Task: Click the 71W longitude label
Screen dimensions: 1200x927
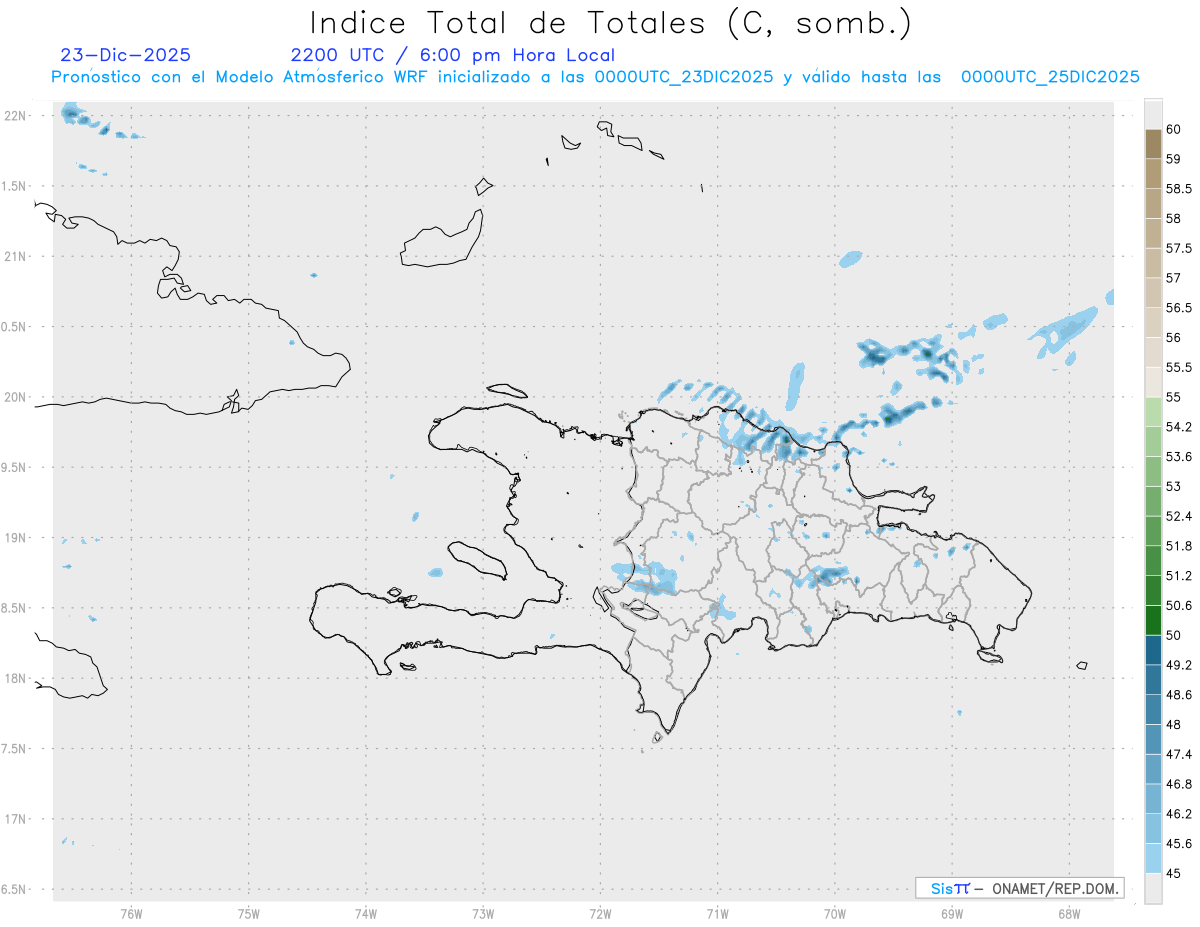Action: (717, 913)
